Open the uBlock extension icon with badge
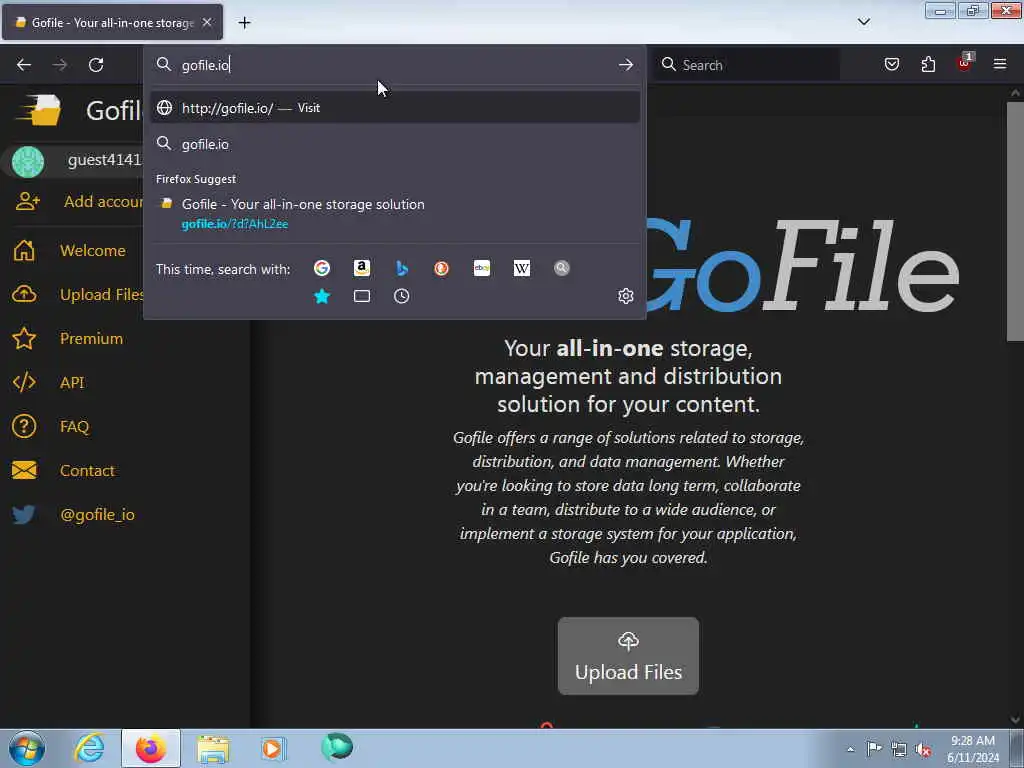 [964, 63]
